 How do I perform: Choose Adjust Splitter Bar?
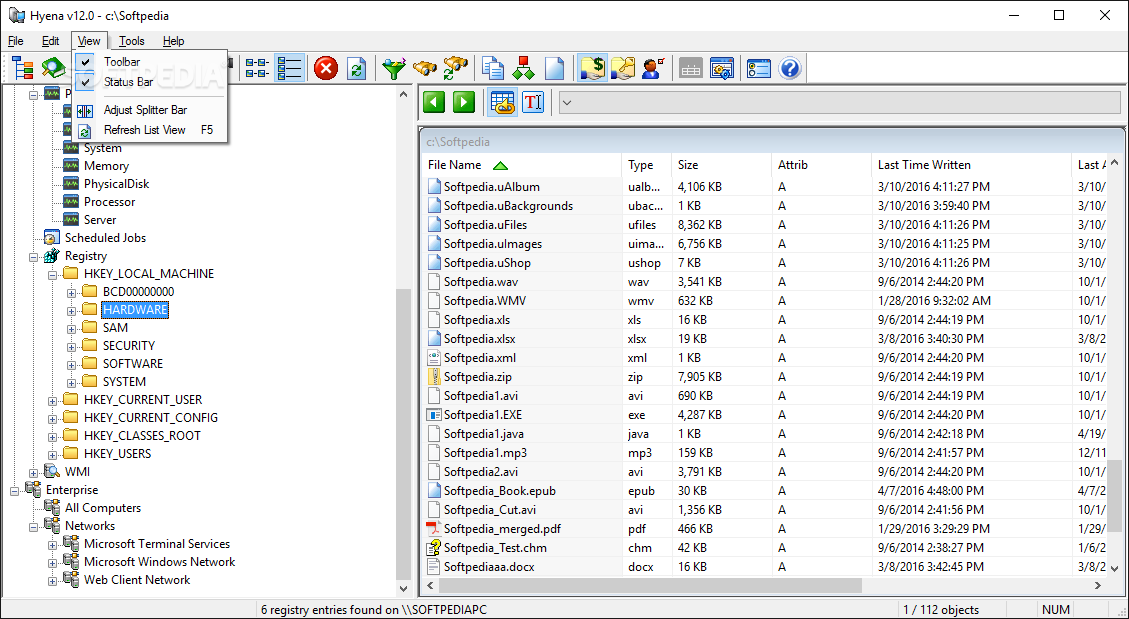[151, 110]
